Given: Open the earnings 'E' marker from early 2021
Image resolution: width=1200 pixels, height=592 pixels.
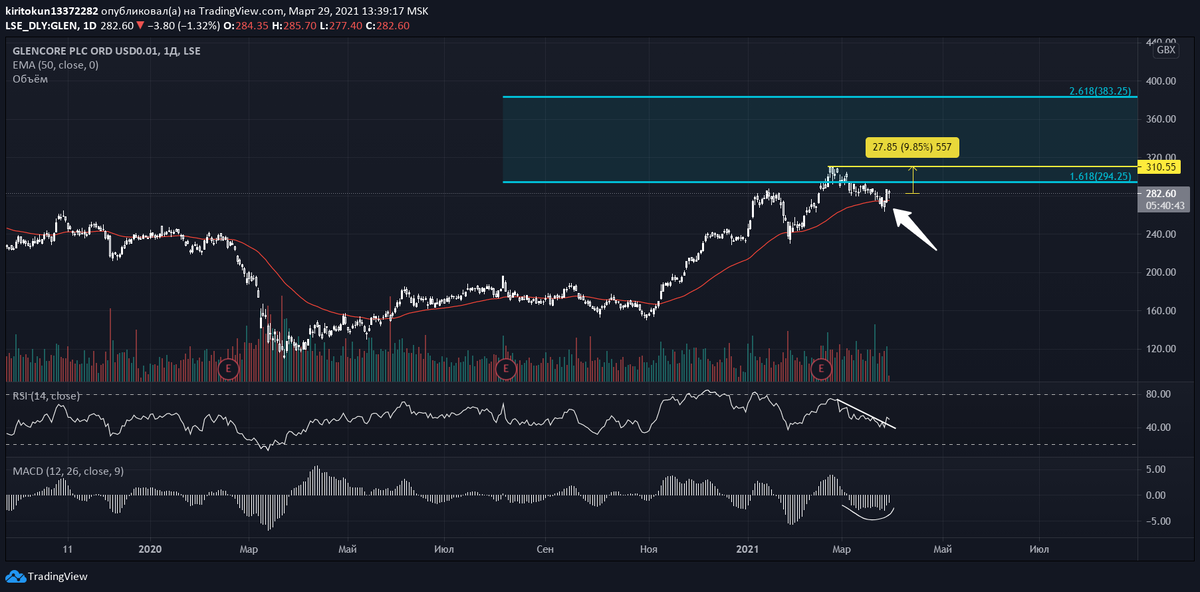Looking at the screenshot, I should point(822,369).
